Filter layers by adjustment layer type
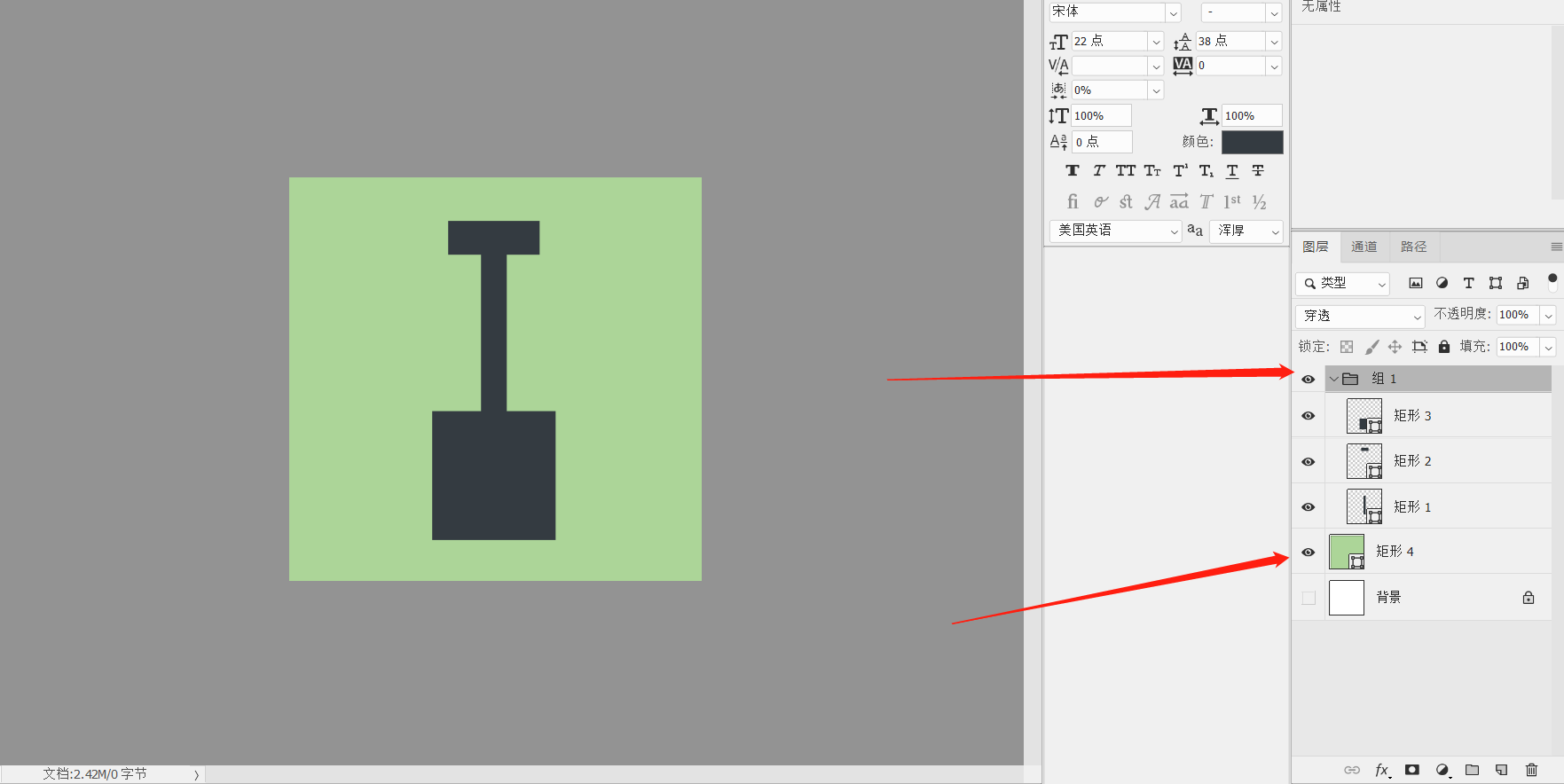 1442,283
